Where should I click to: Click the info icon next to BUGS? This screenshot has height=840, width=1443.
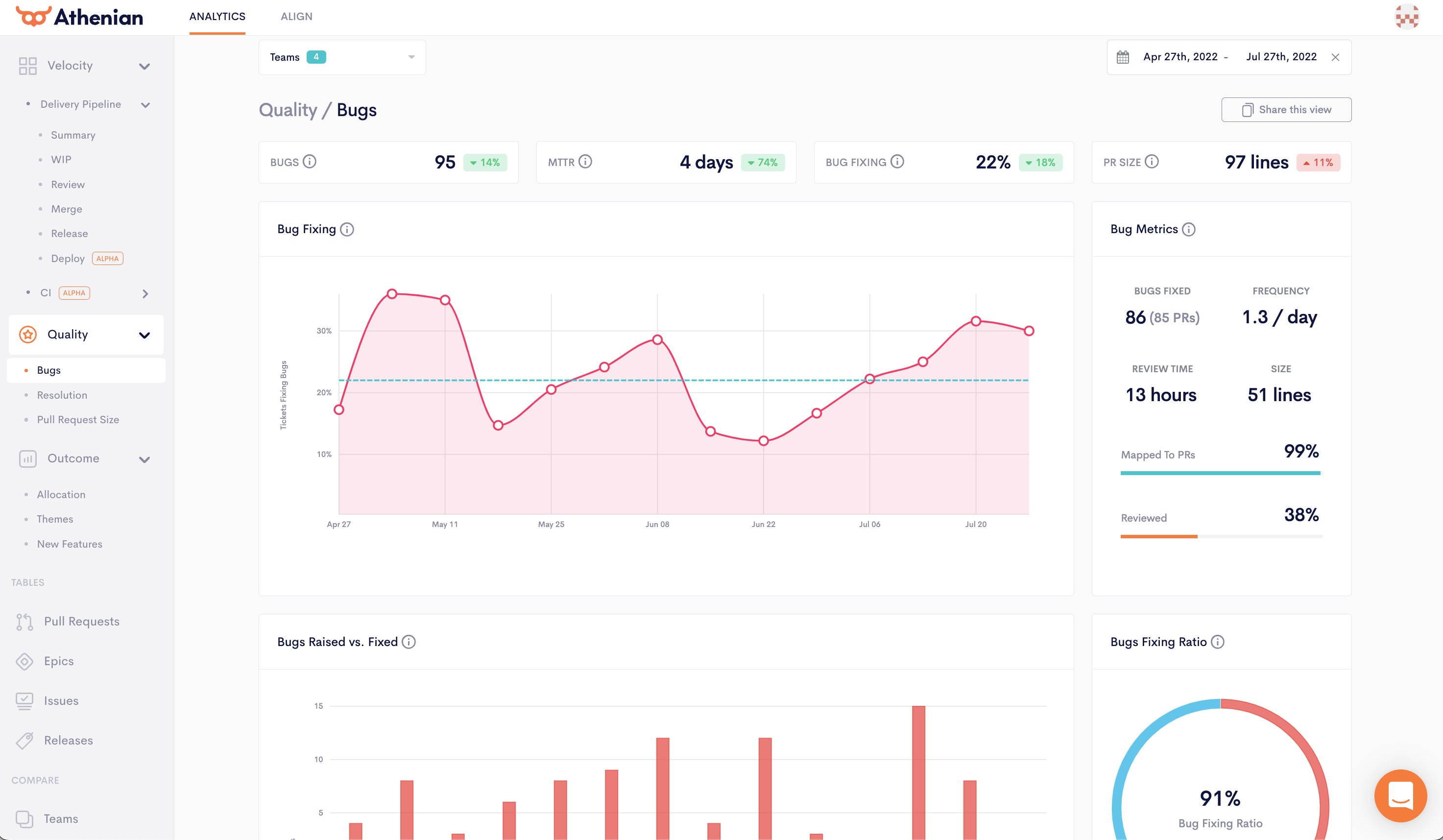click(x=309, y=162)
